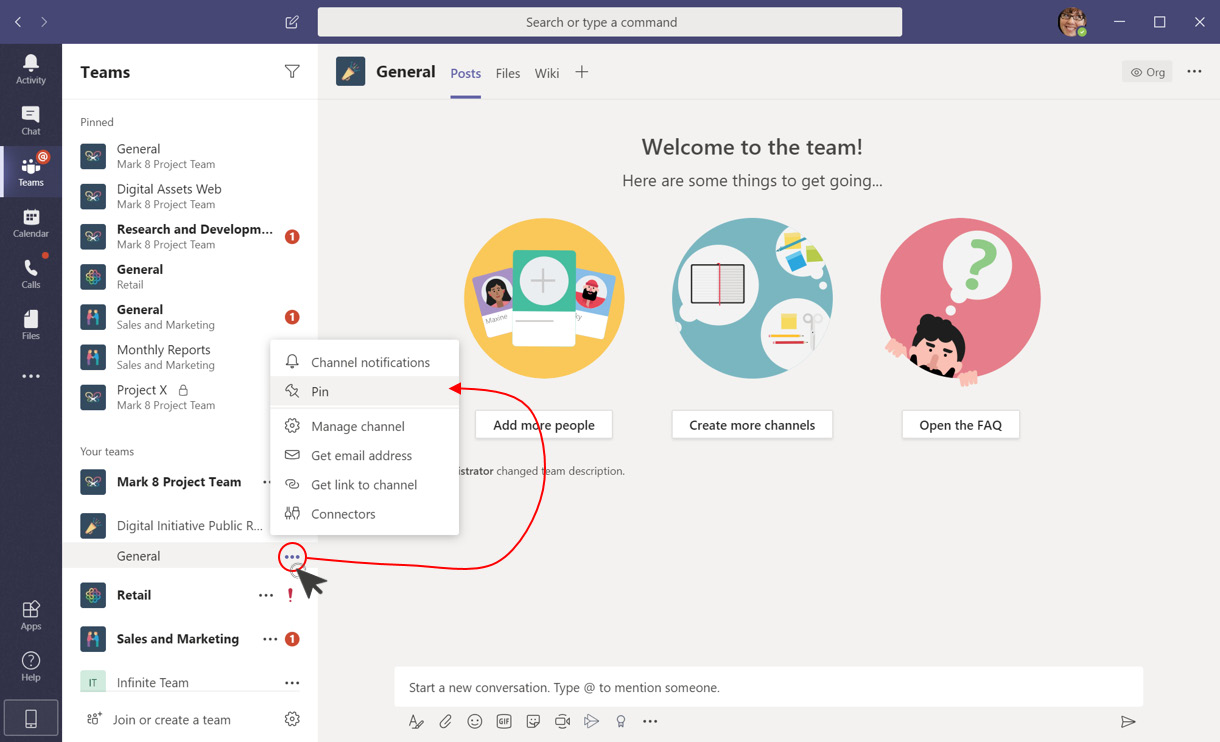Expand the Mark 8 Project Team

point(179,482)
